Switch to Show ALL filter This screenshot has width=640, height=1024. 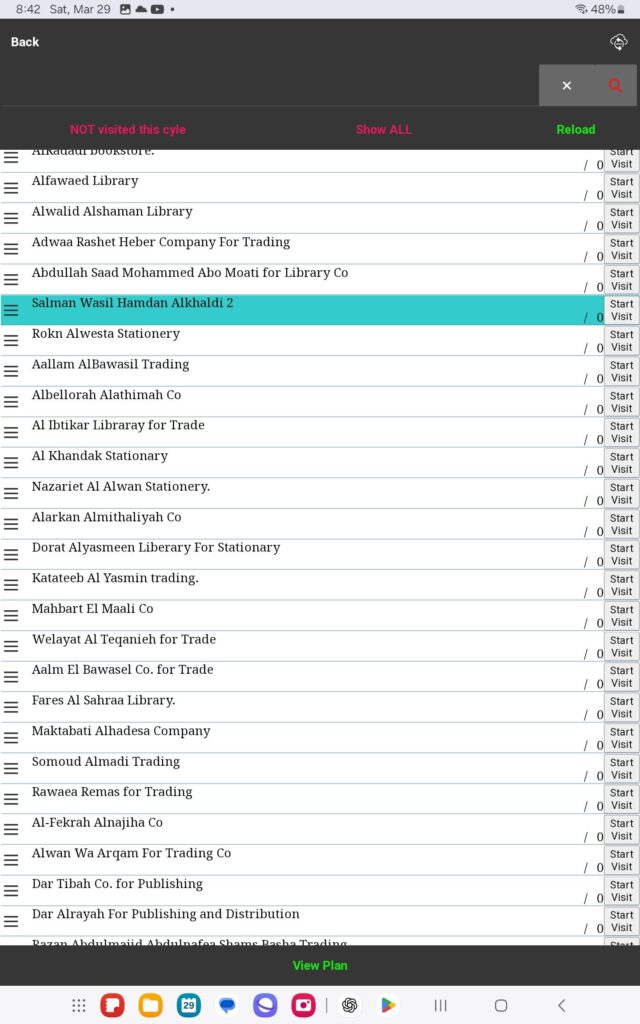coord(383,129)
